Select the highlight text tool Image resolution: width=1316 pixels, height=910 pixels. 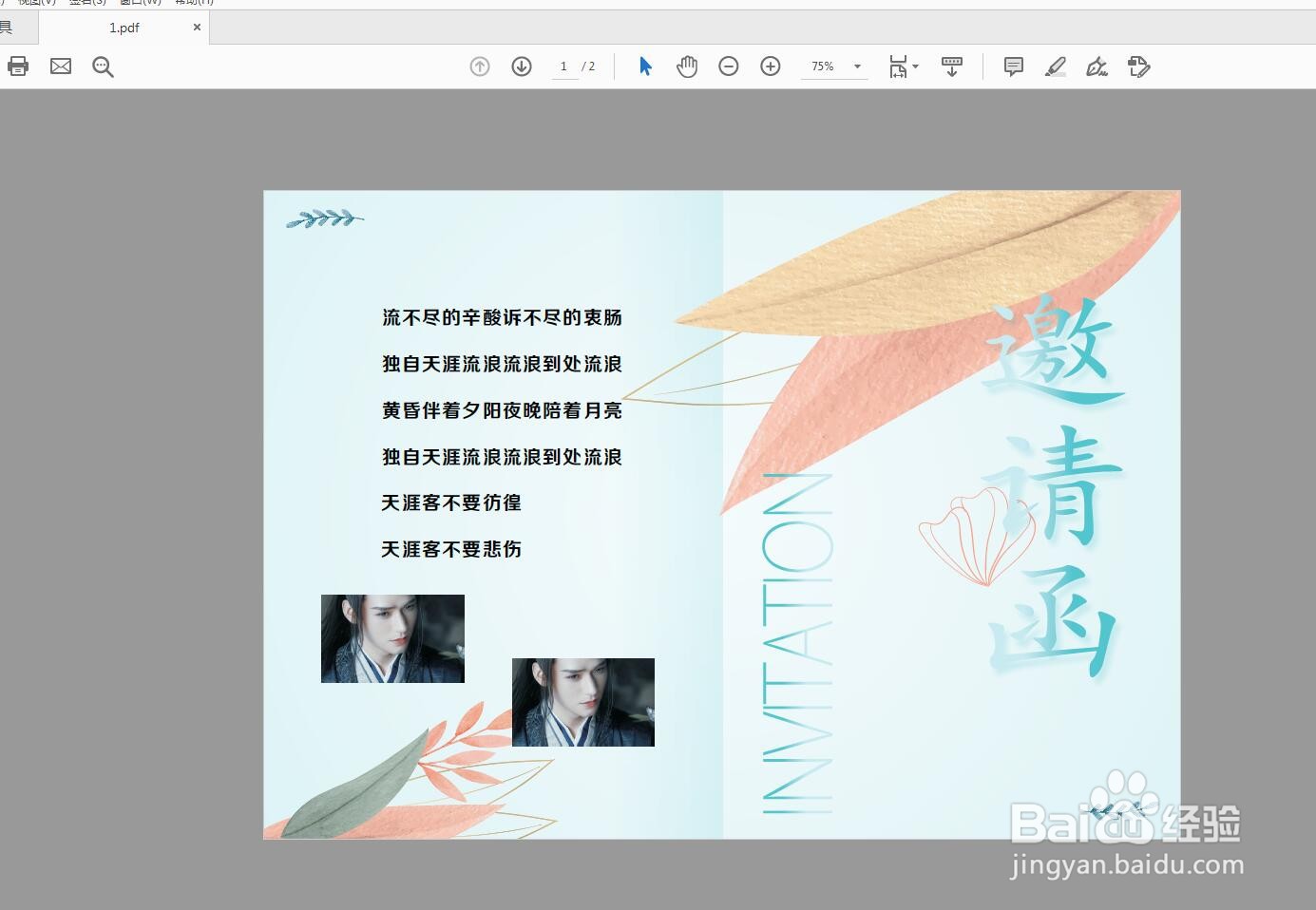1056,66
